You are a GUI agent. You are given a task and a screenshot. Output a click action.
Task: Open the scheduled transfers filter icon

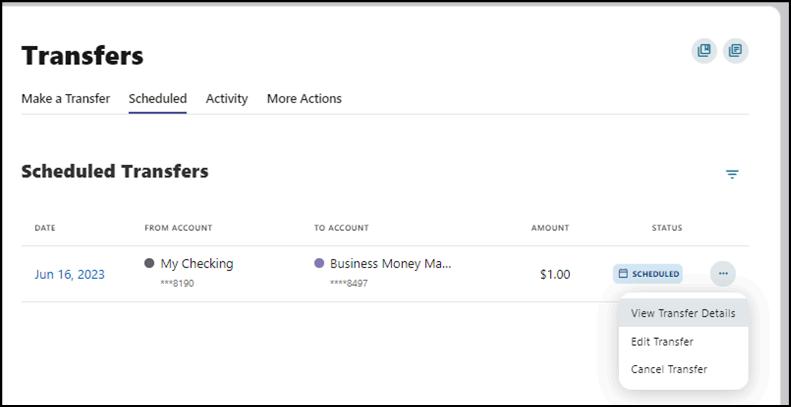tap(732, 174)
